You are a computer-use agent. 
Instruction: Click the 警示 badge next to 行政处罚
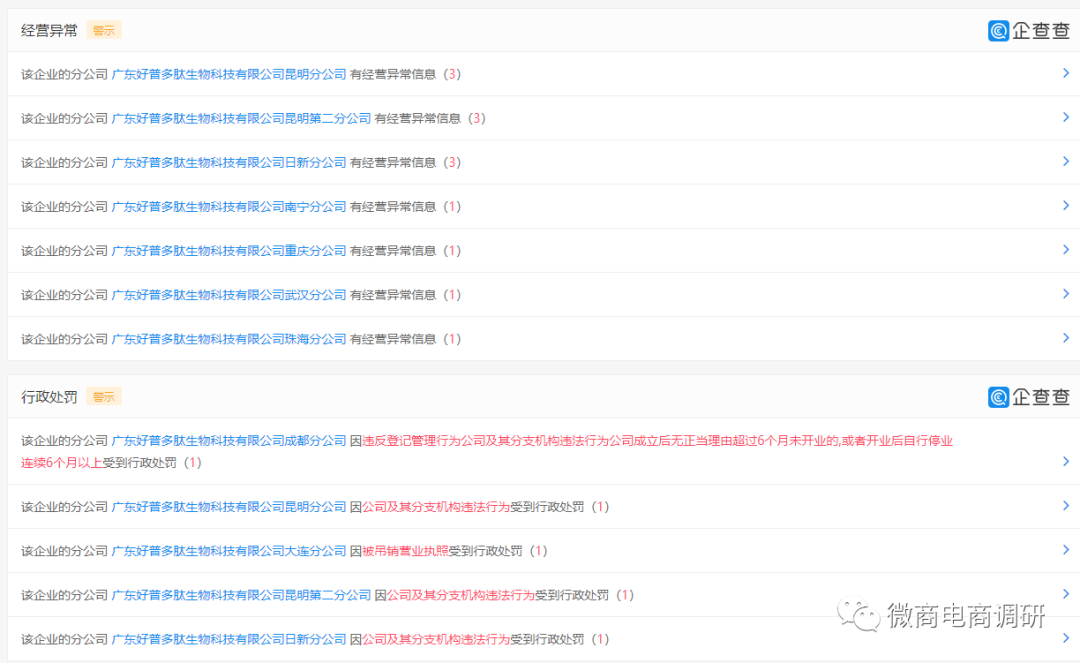[104, 397]
